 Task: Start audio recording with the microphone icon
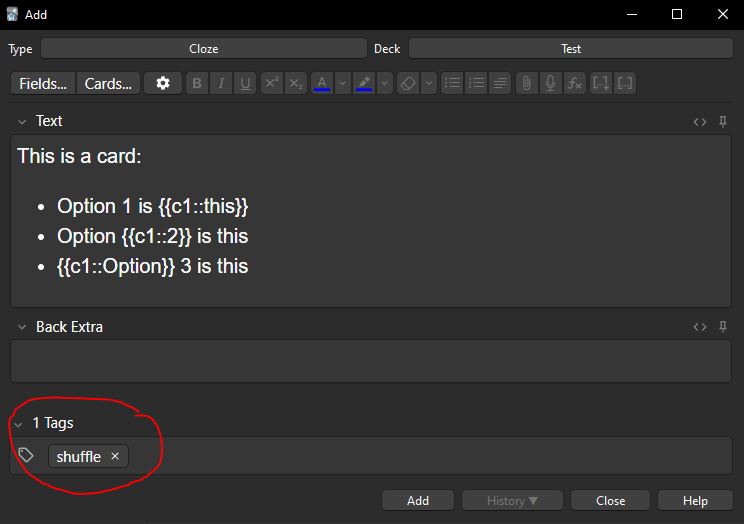click(x=550, y=84)
